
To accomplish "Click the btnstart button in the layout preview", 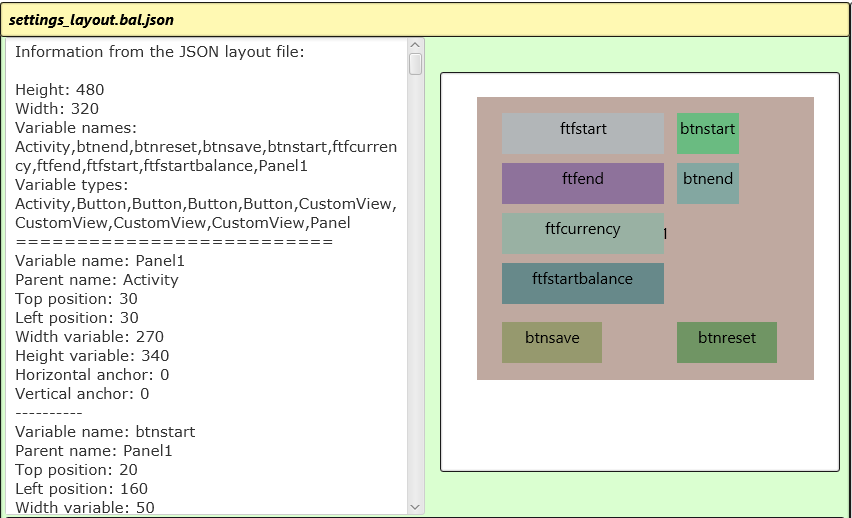I will (x=707, y=133).
